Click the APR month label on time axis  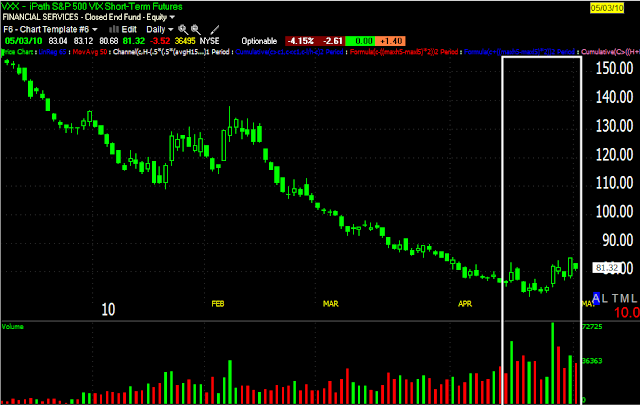click(x=465, y=304)
